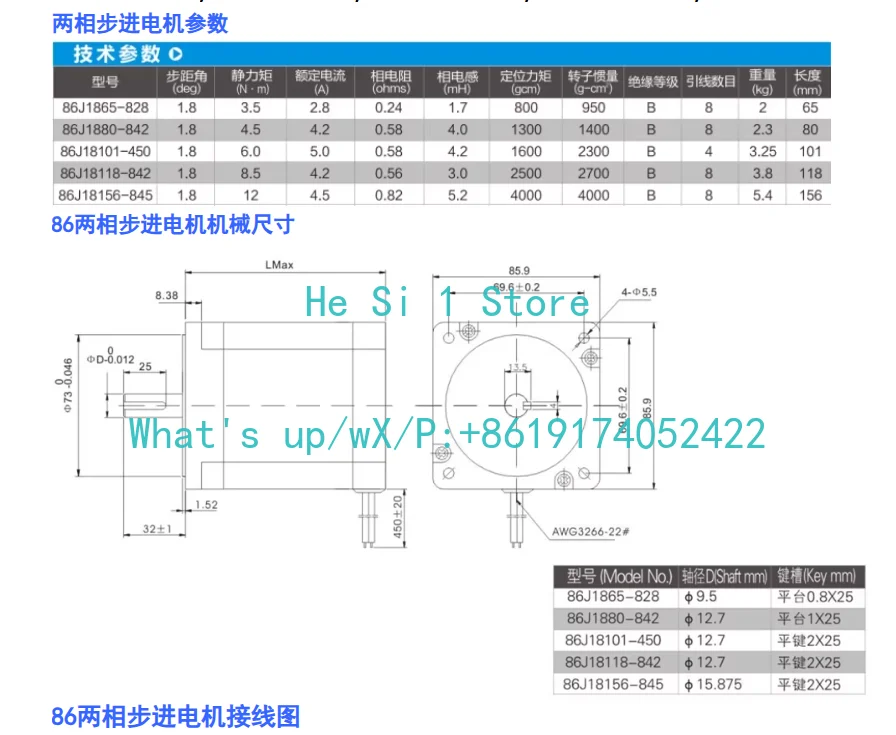Click the 1.52 dimension label
This screenshot has height=735, width=896.
point(206,505)
